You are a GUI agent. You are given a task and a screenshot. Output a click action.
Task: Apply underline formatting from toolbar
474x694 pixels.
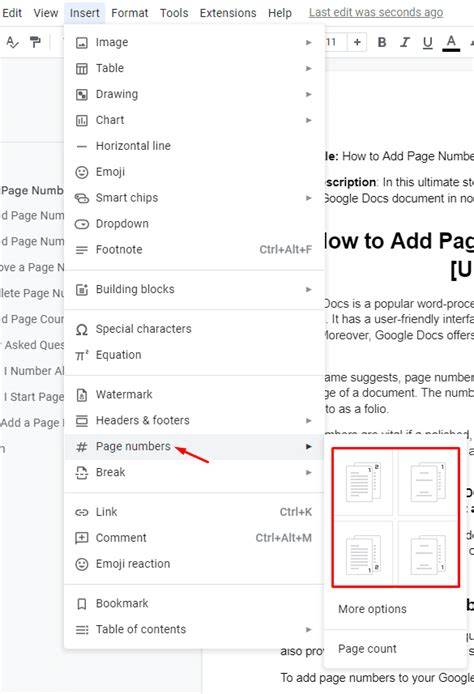pos(428,42)
